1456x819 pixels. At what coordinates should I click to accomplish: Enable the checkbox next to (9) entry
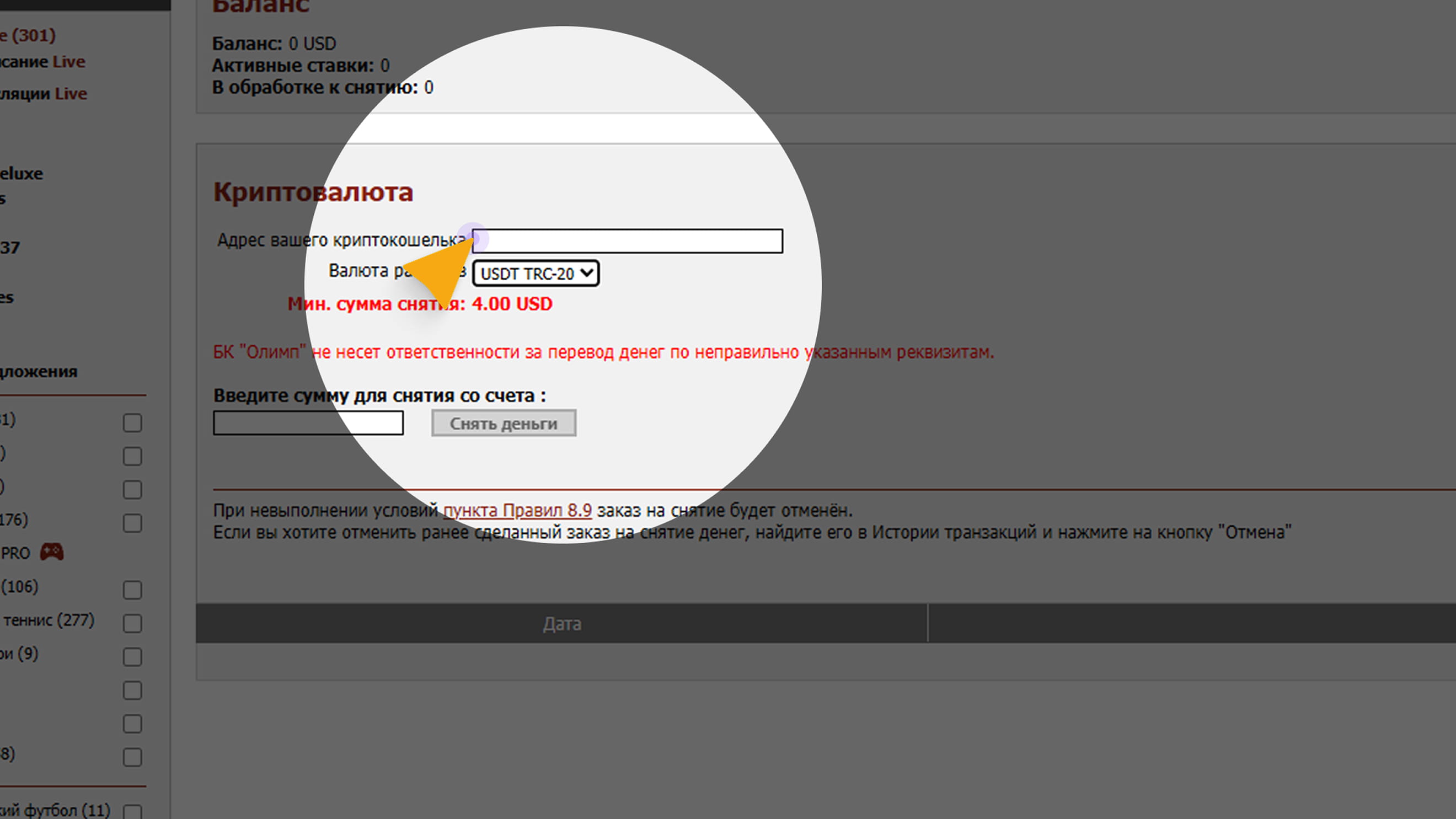(x=132, y=657)
